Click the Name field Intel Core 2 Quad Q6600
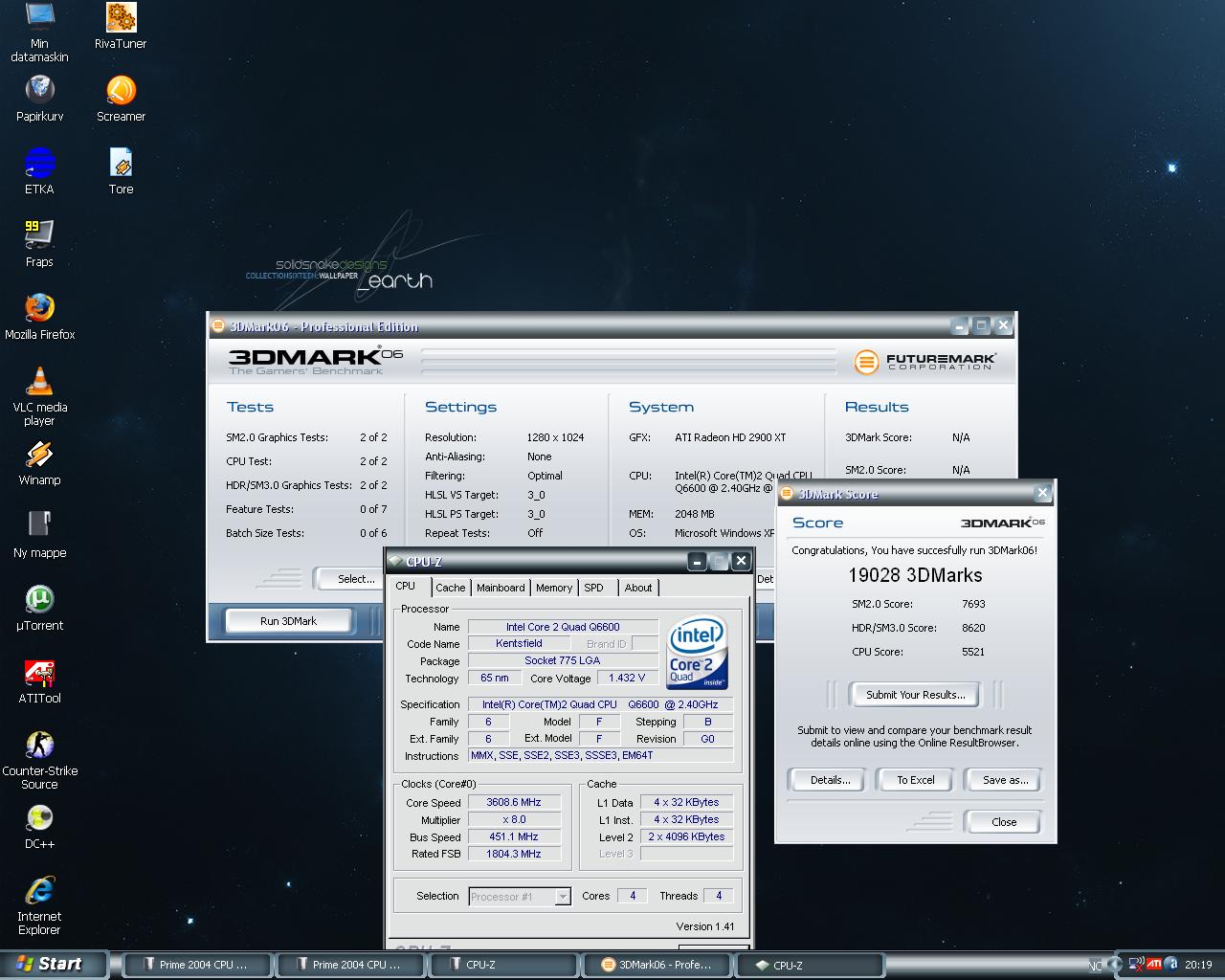Screen dimensions: 1225x980 click(x=563, y=627)
